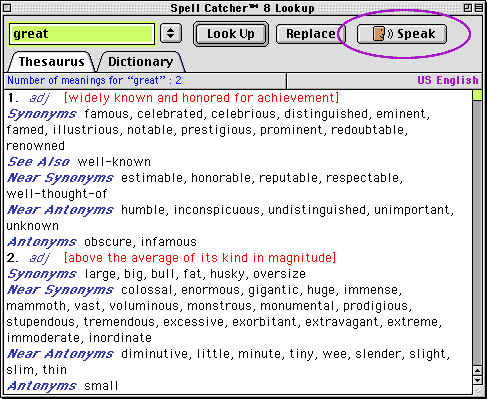Click the Look Up button
The width and height of the screenshot is (487, 399).
[231, 34]
